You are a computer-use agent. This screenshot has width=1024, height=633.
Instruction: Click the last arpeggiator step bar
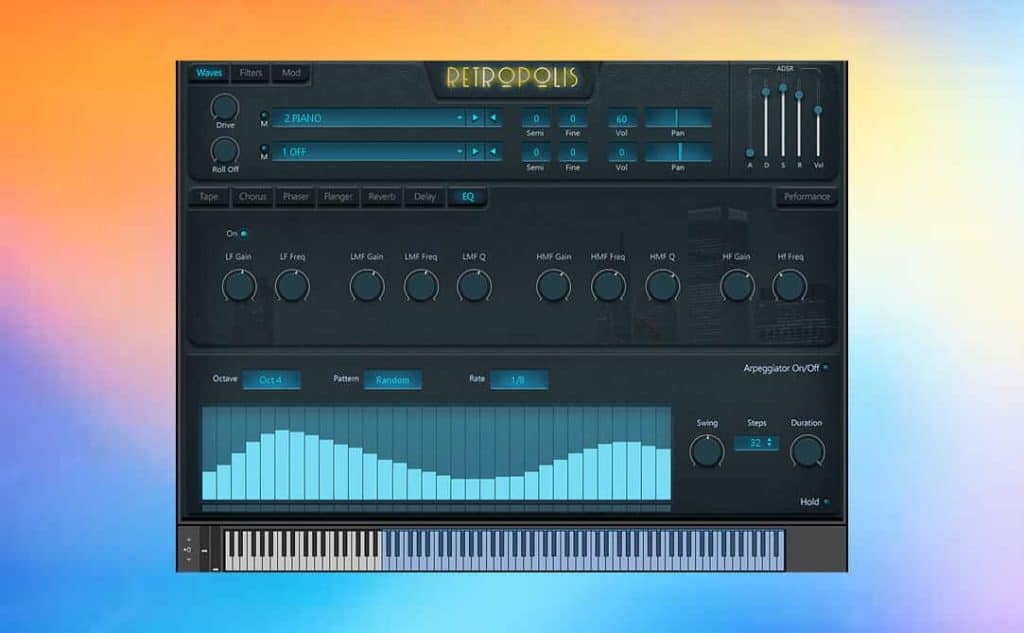(x=663, y=474)
